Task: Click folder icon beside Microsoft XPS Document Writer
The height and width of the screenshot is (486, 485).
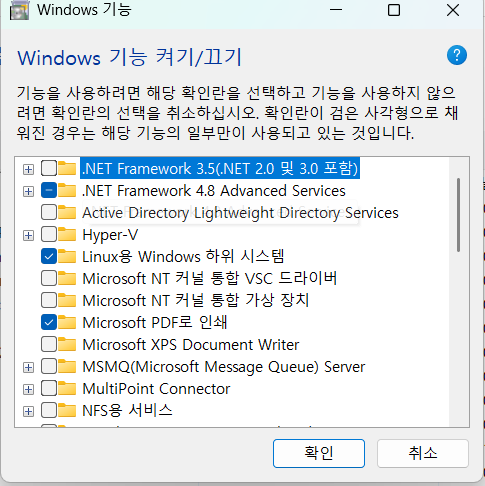Action: [x=67, y=345]
